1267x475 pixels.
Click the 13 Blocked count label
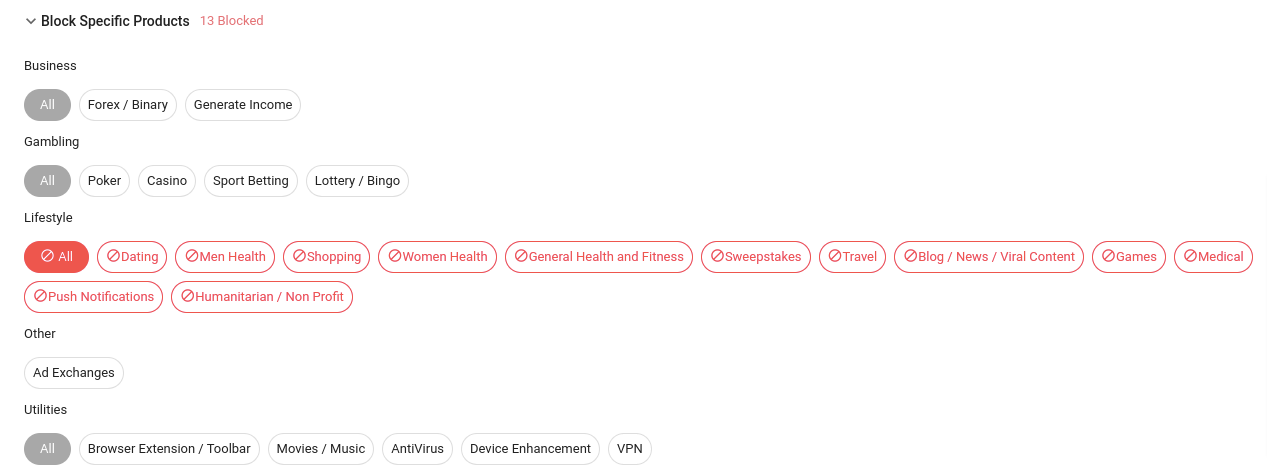tap(231, 21)
